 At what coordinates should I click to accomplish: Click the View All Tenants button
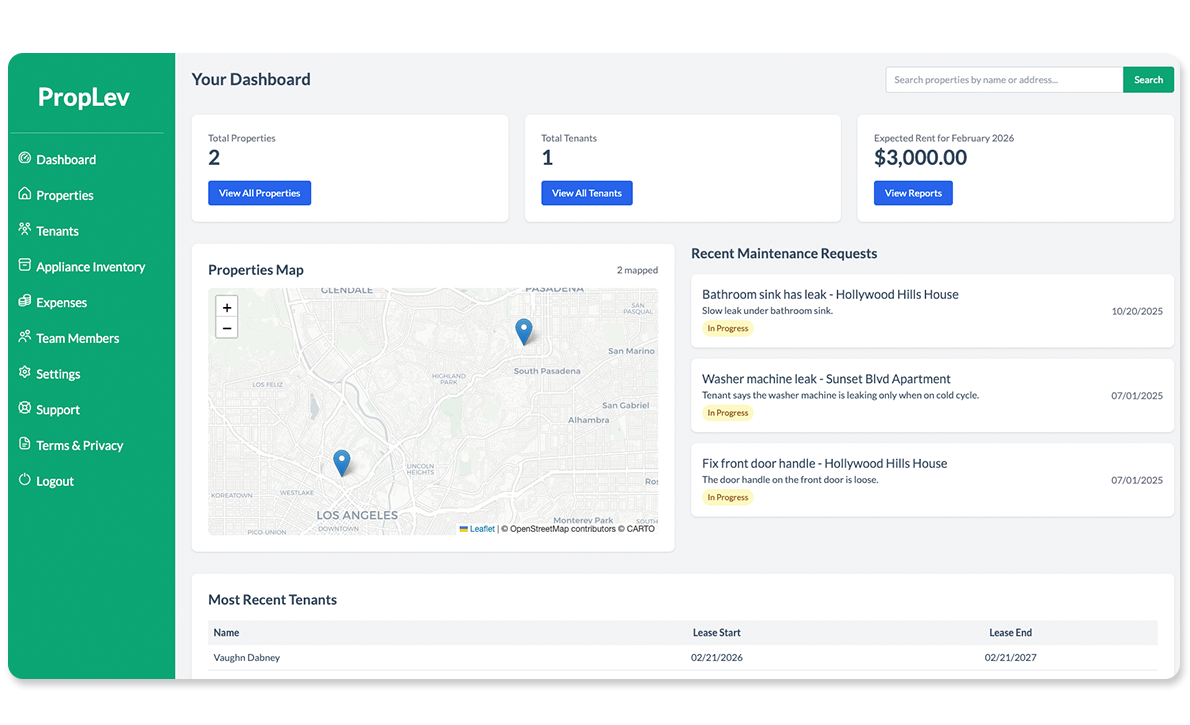coord(587,193)
